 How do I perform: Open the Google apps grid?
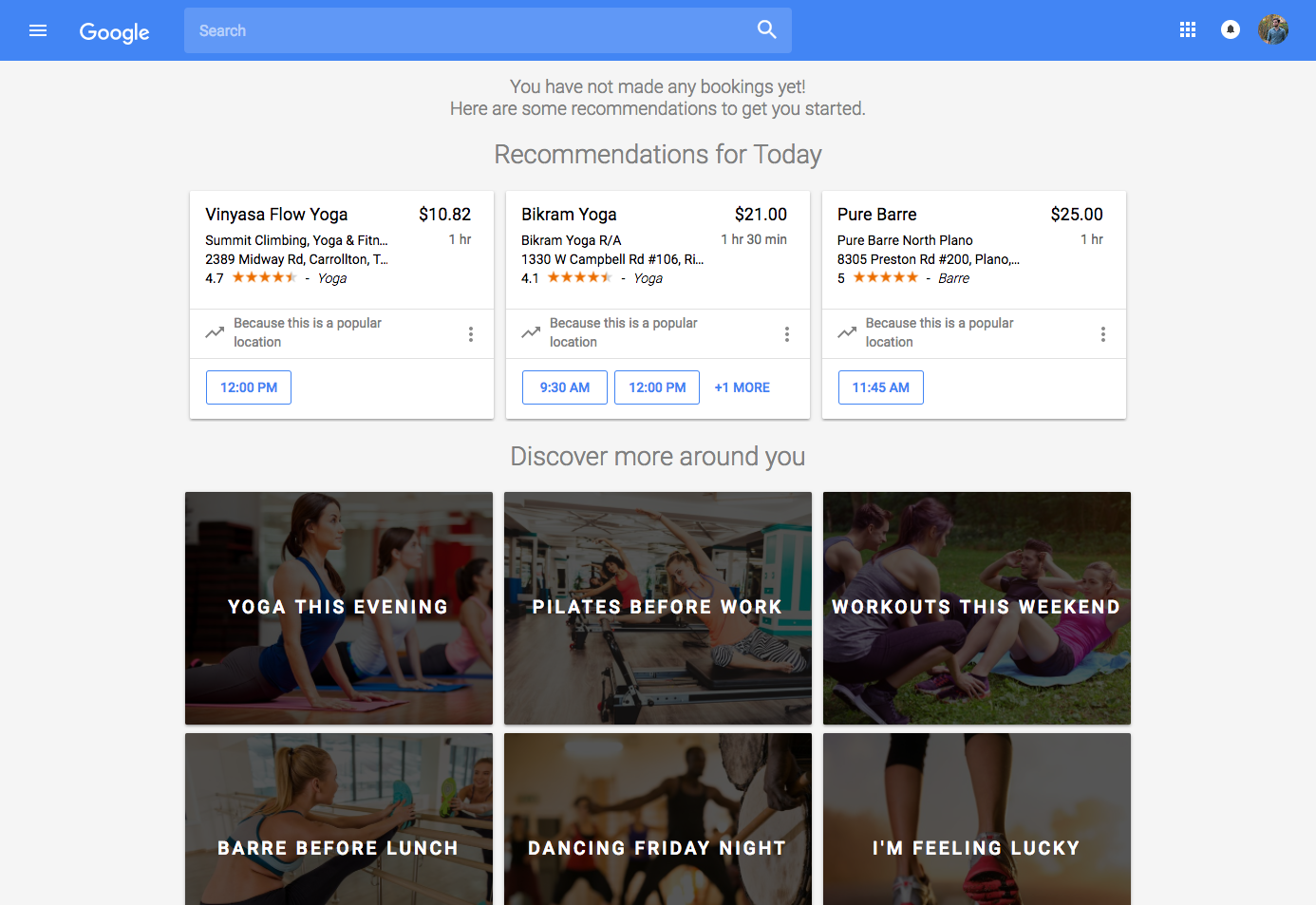coord(1188,29)
